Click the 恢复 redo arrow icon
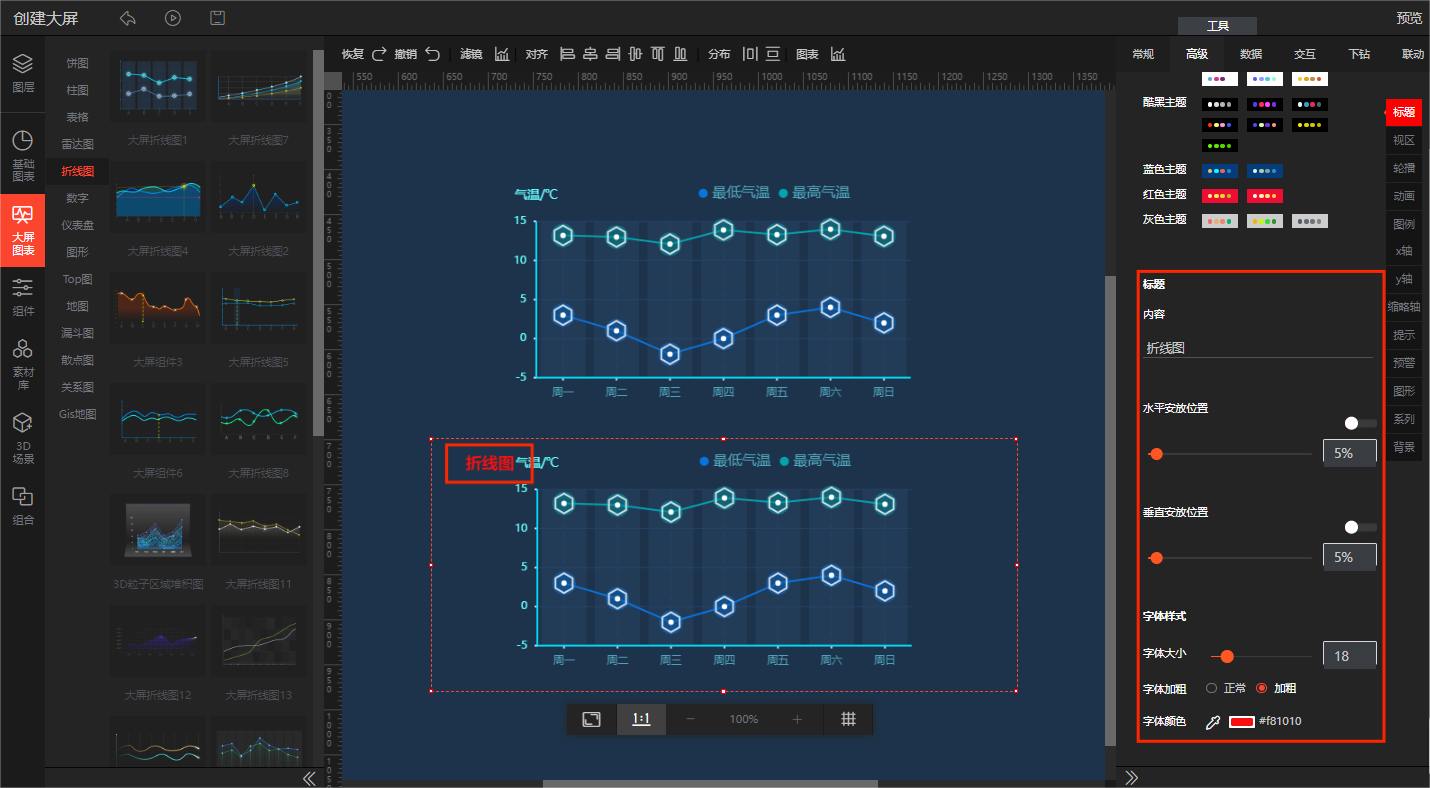 (x=379, y=54)
